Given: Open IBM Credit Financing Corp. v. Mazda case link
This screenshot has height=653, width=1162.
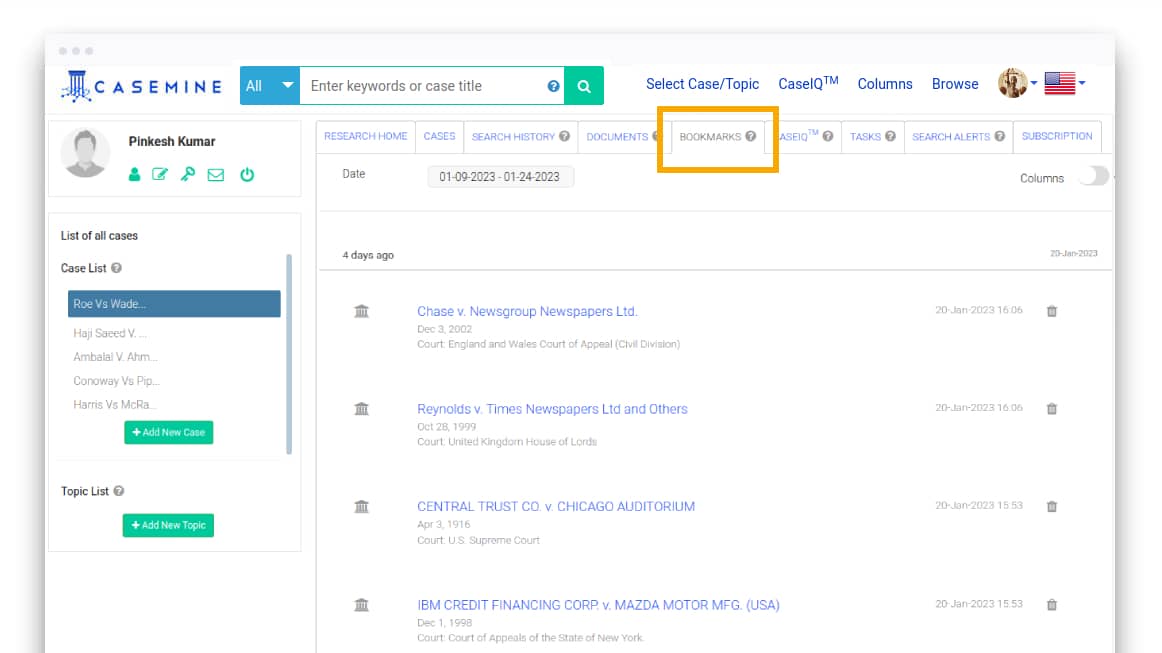Looking at the screenshot, I should click(x=598, y=605).
